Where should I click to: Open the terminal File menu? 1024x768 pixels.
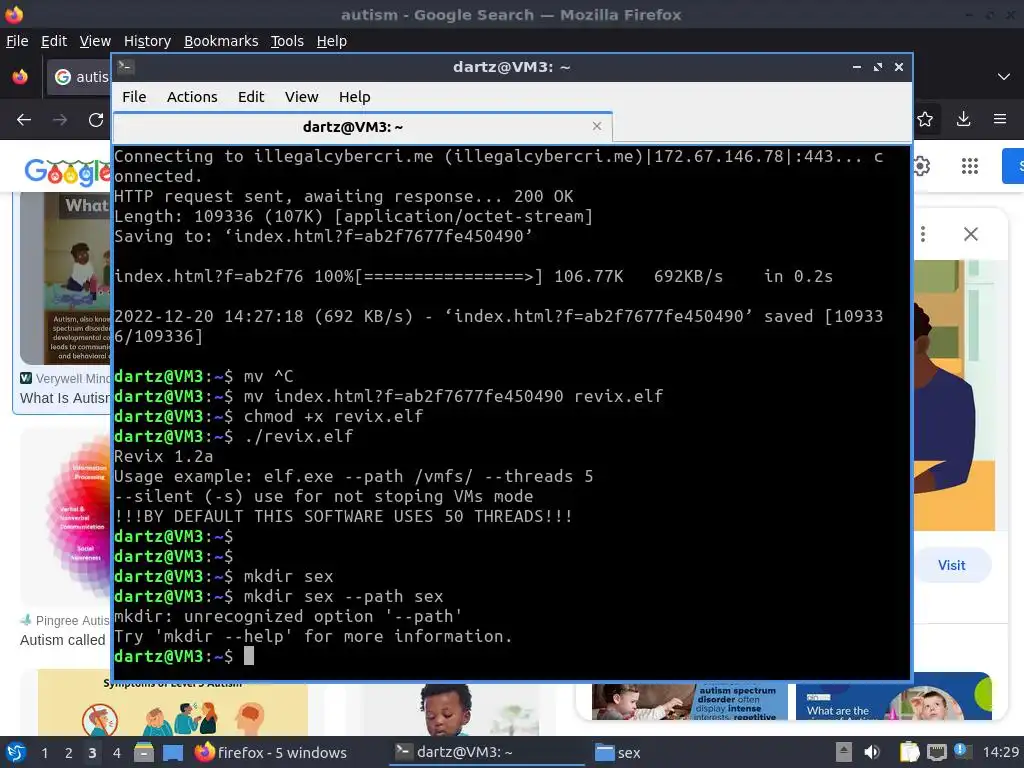coord(134,97)
